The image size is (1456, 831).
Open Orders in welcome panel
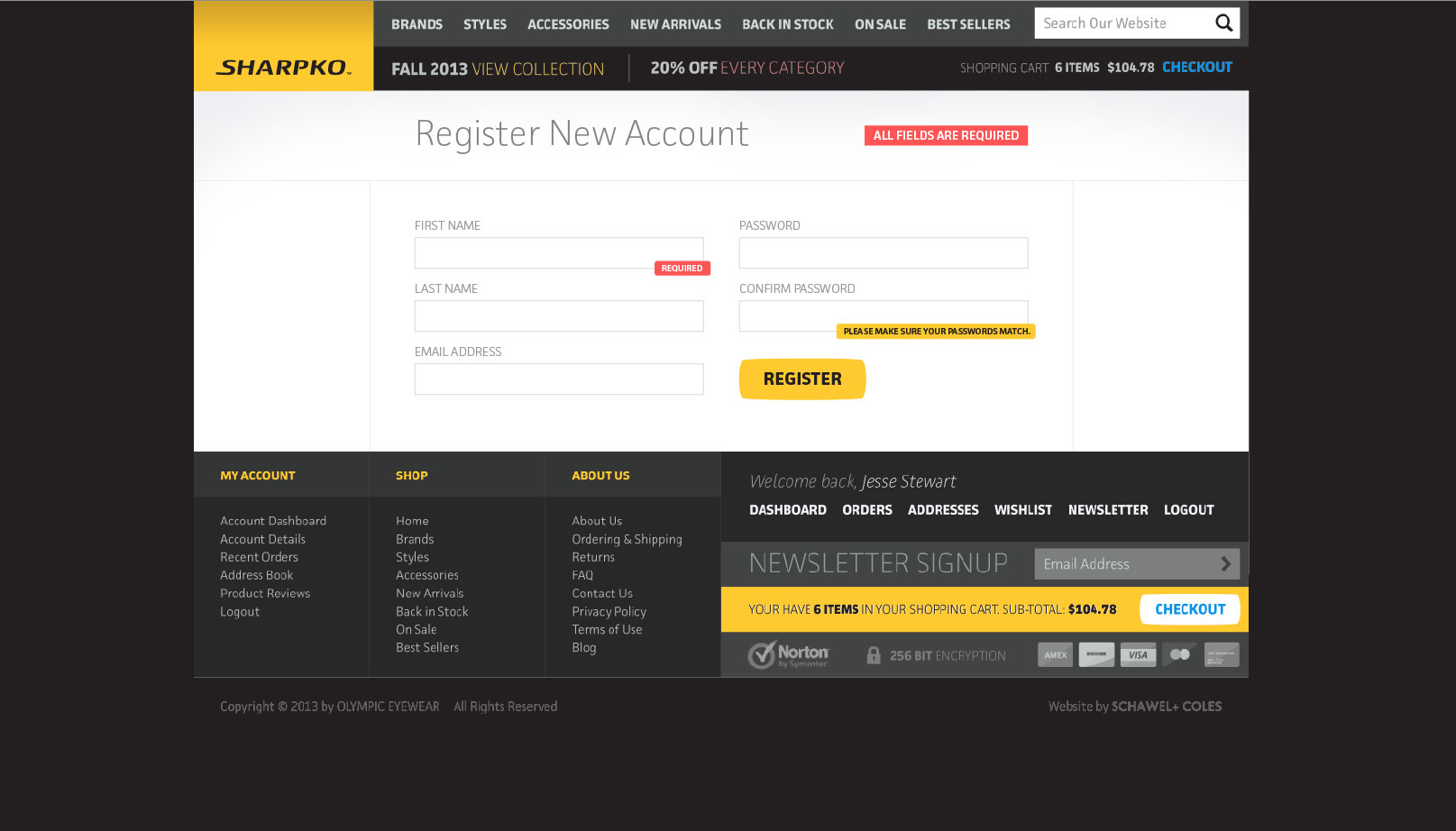pos(867,510)
